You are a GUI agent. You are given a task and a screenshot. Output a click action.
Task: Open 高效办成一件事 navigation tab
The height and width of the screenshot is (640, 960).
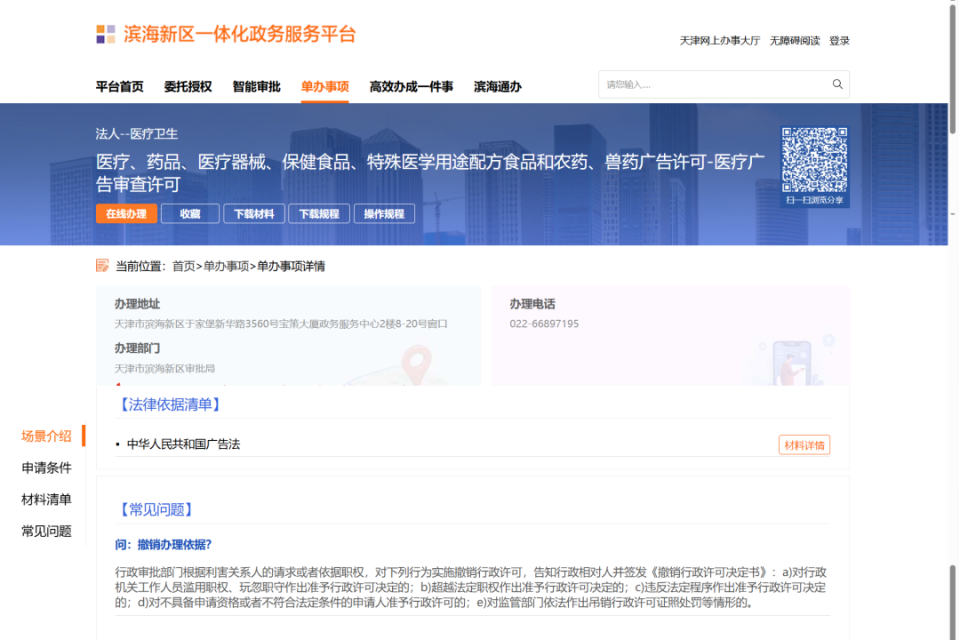411,87
